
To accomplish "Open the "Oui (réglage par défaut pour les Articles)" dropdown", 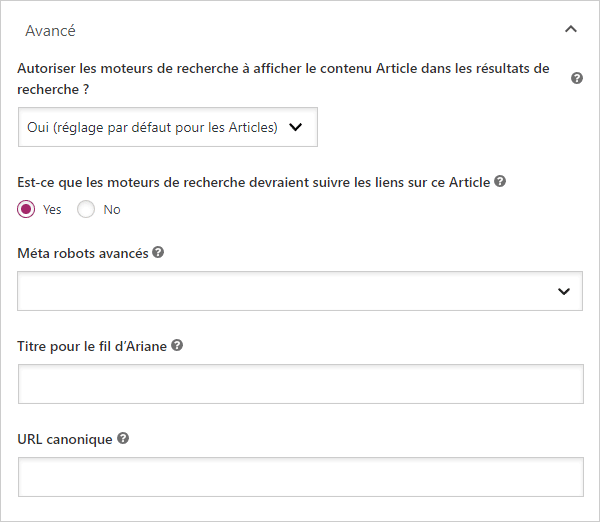I will tap(160, 127).
